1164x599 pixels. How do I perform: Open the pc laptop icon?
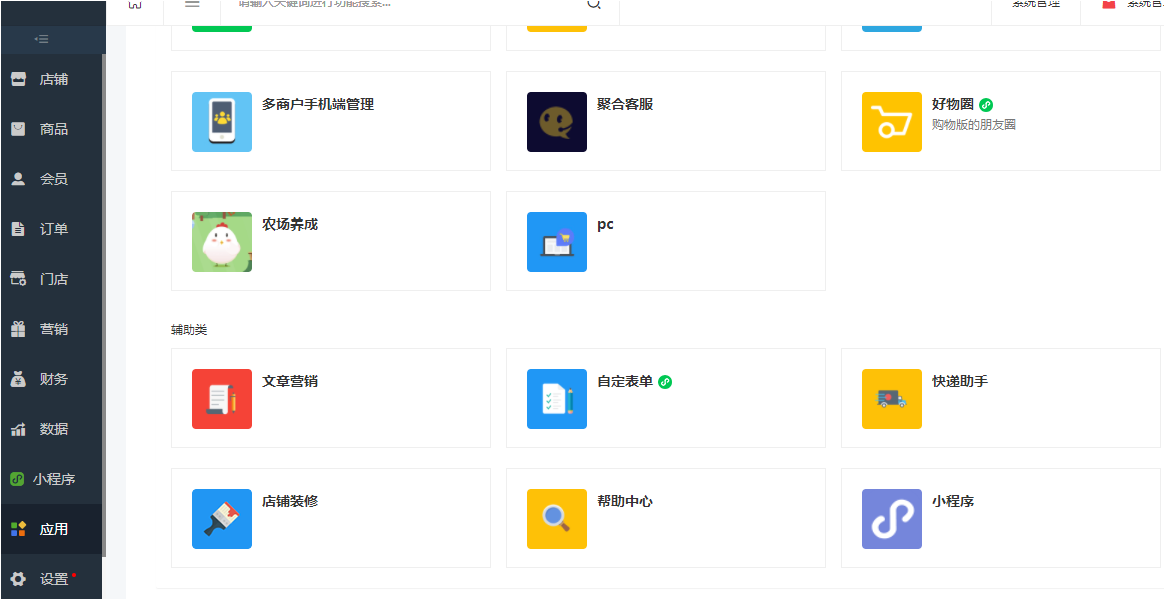pyautogui.click(x=556, y=242)
